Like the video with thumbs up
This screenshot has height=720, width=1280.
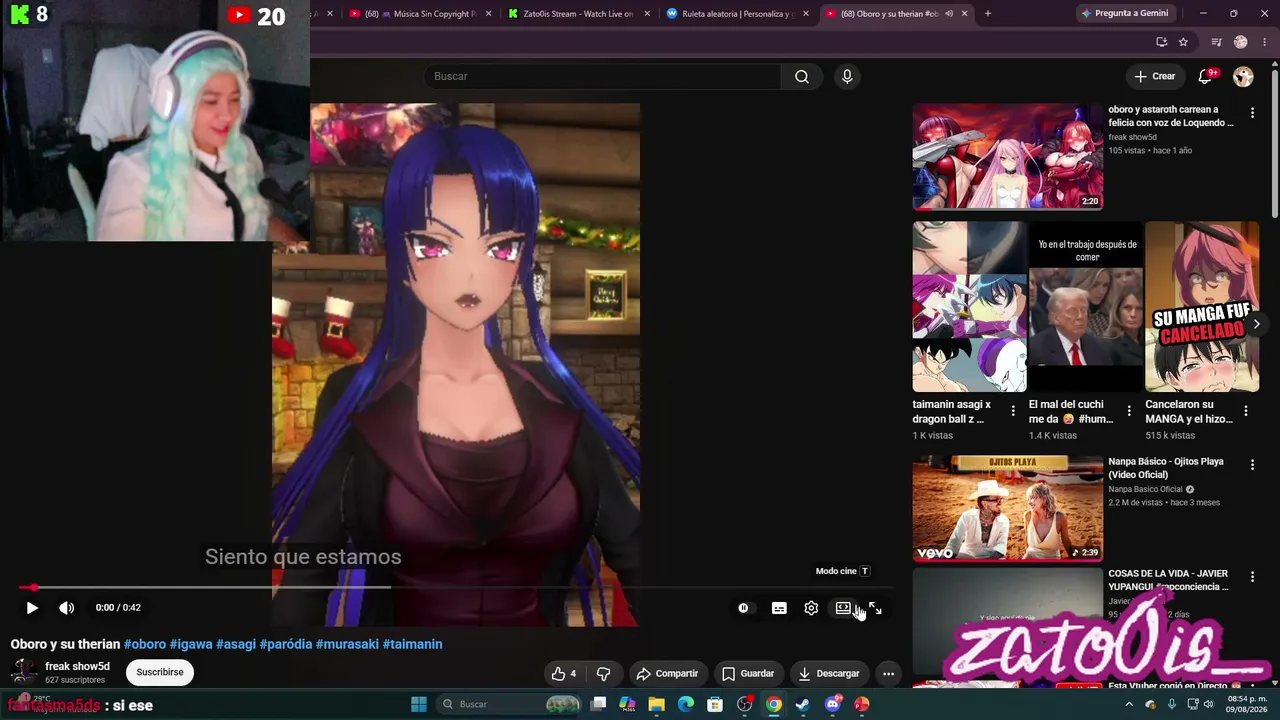pyautogui.click(x=564, y=674)
